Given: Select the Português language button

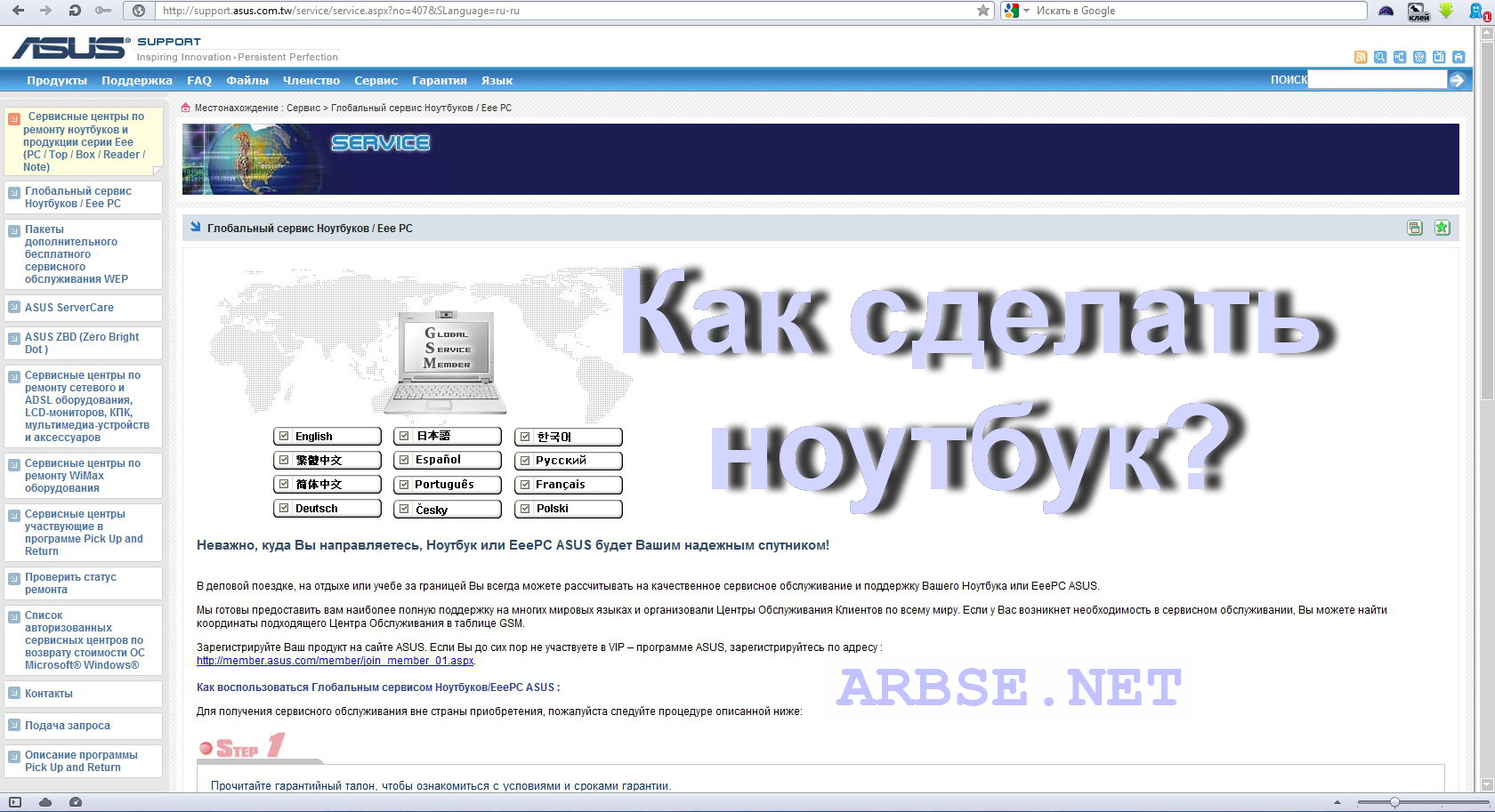Looking at the screenshot, I should coord(448,485).
